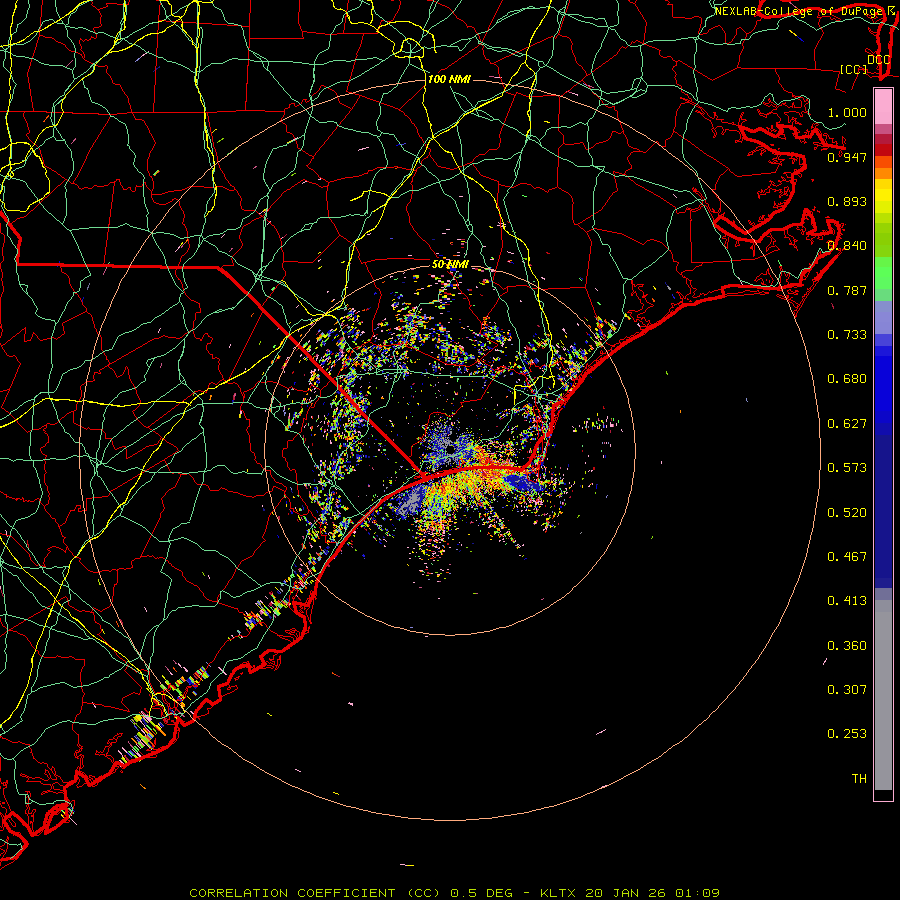Click the TH label at legend bottom
The image size is (900, 900).
(x=859, y=779)
